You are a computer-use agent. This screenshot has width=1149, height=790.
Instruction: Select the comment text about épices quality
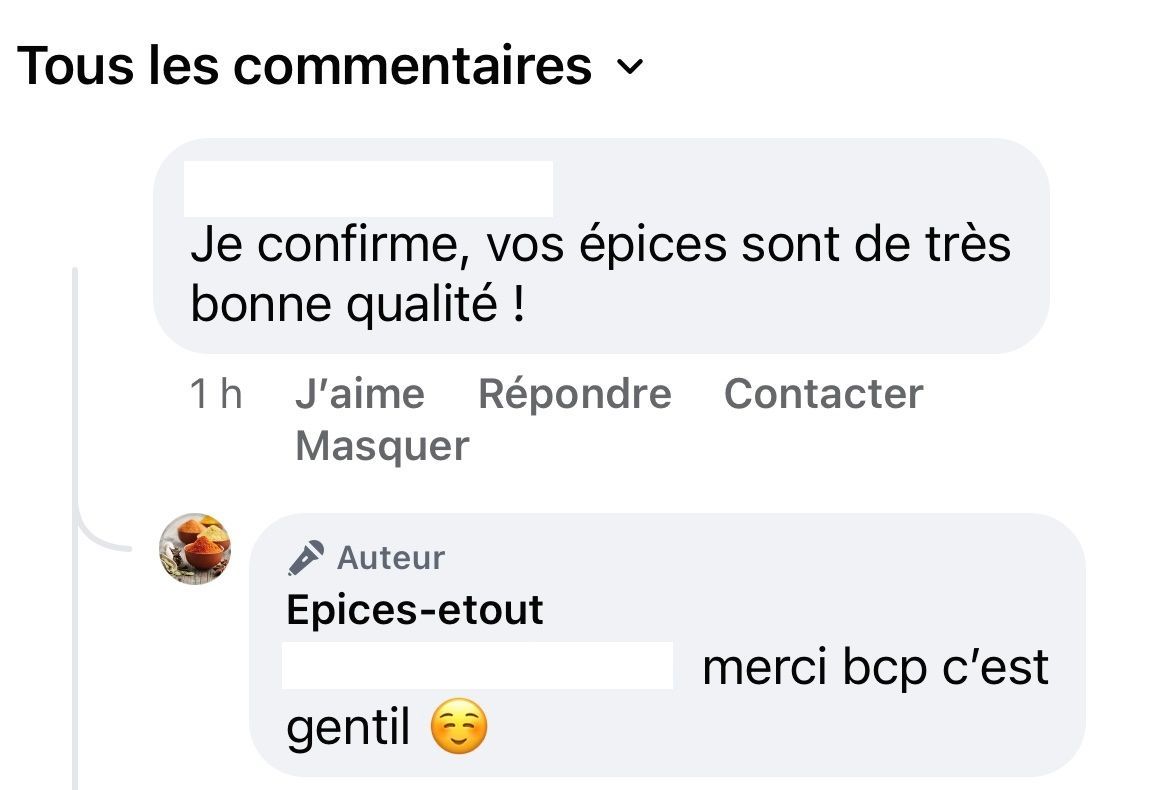coord(600,246)
